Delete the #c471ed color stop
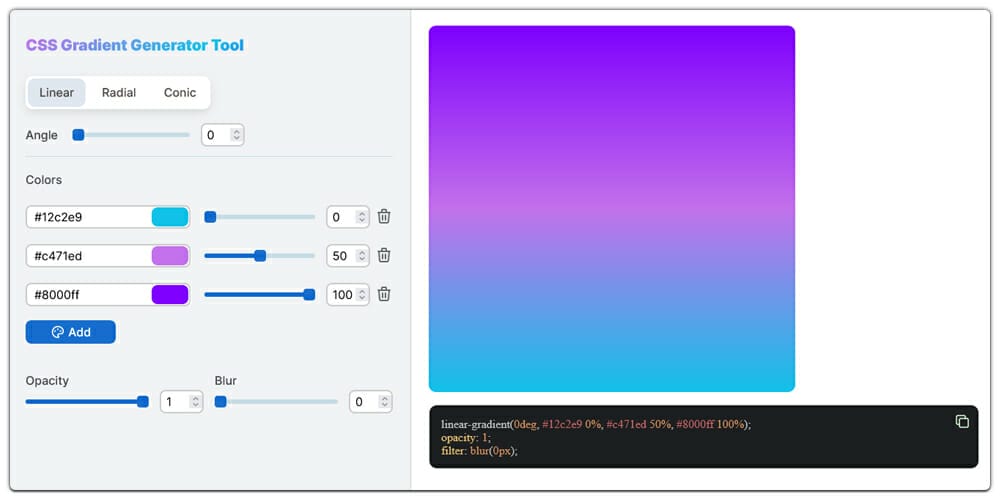This screenshot has height=500, width=1000. [x=384, y=255]
